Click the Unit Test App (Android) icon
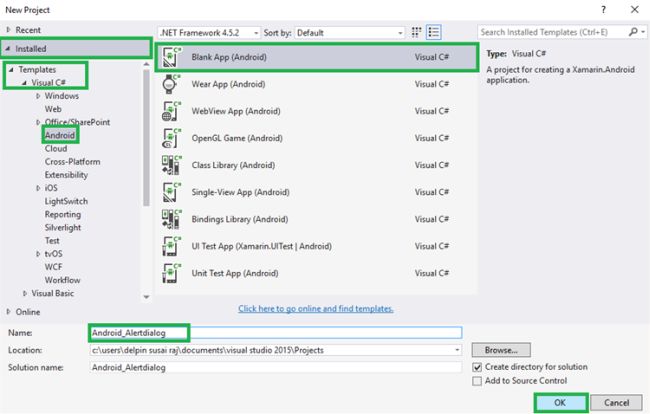The image size is (650, 414). (x=171, y=273)
